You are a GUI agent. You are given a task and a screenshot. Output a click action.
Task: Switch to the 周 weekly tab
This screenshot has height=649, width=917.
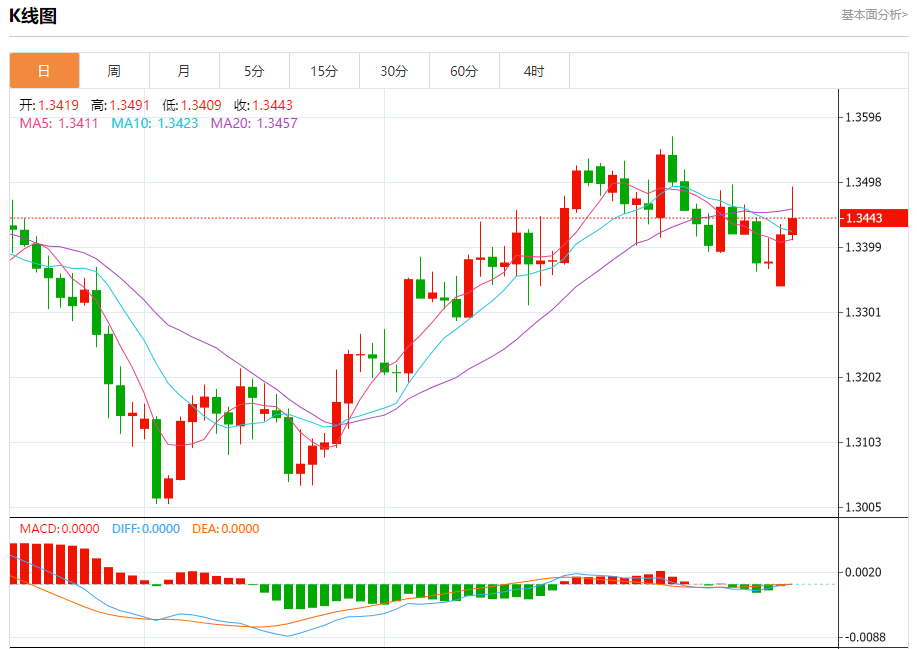(x=115, y=71)
